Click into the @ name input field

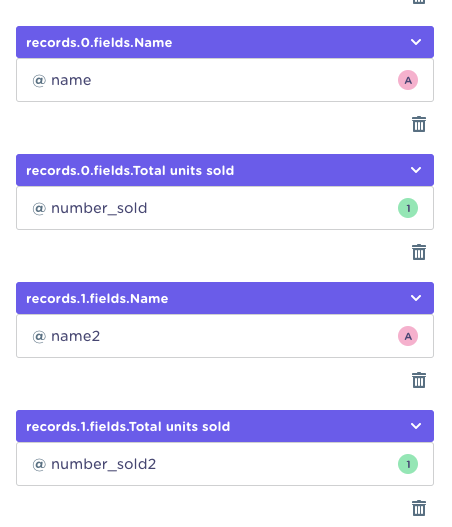(225, 80)
